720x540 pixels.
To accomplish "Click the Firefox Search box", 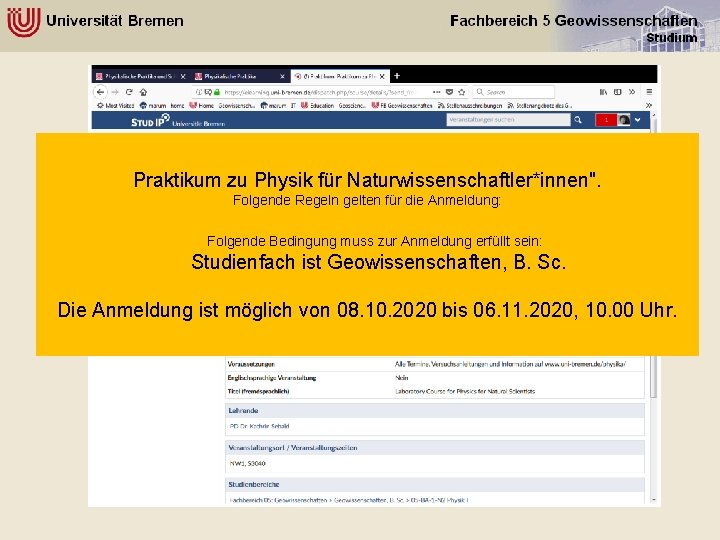I will (513, 92).
